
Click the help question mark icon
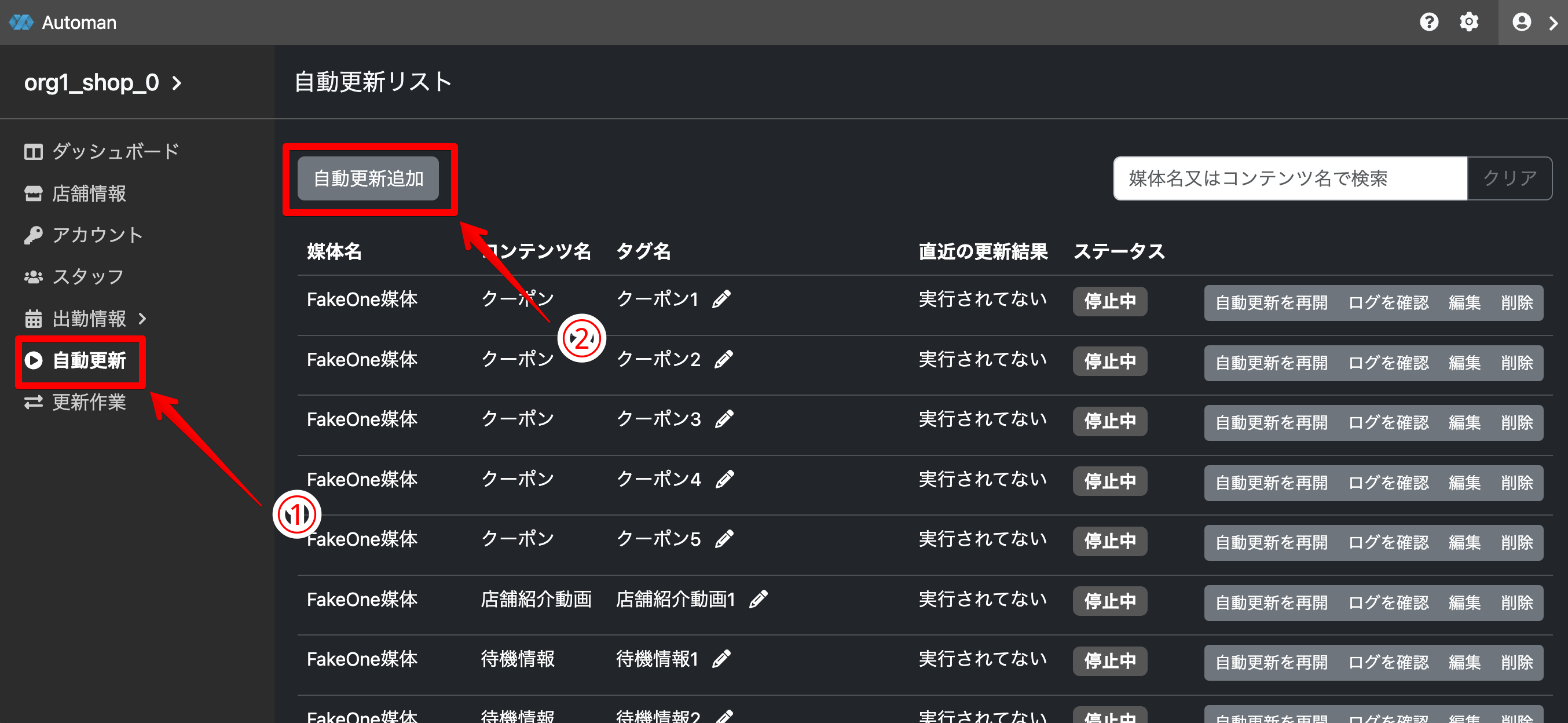tap(1428, 23)
